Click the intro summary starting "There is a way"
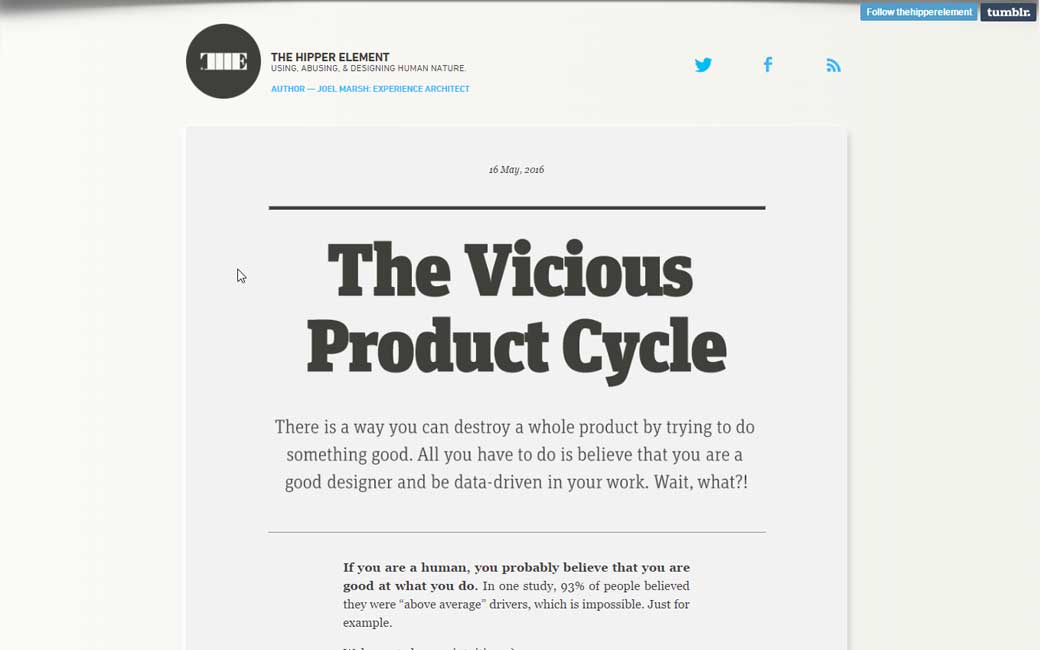 [x=515, y=427]
